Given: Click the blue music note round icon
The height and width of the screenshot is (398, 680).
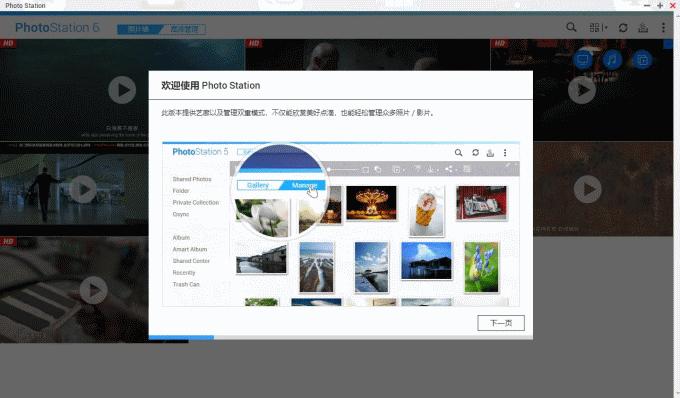Looking at the screenshot, I should tap(612, 60).
